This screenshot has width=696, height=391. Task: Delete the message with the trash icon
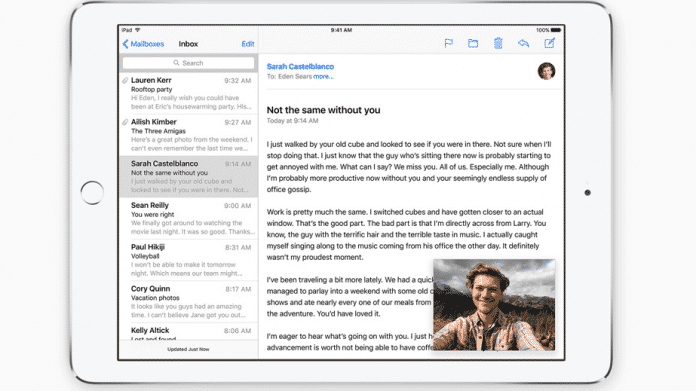[498, 43]
